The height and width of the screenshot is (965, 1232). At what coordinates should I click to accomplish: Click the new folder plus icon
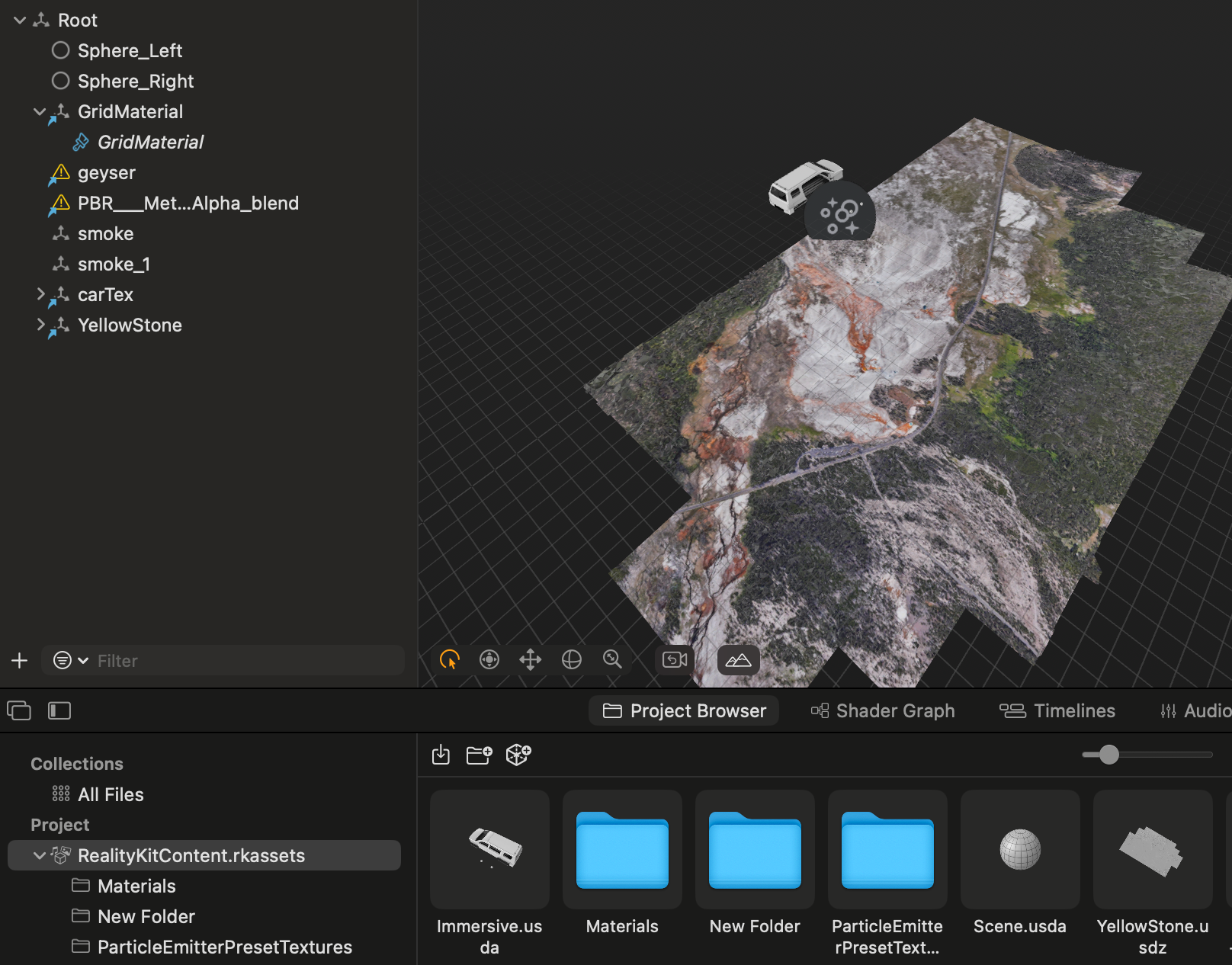pos(479,755)
